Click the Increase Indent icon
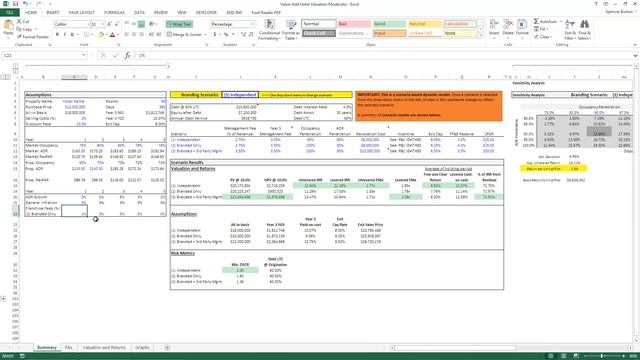Image resolution: width=640 pixels, height=360 pixels. click(x=158, y=35)
